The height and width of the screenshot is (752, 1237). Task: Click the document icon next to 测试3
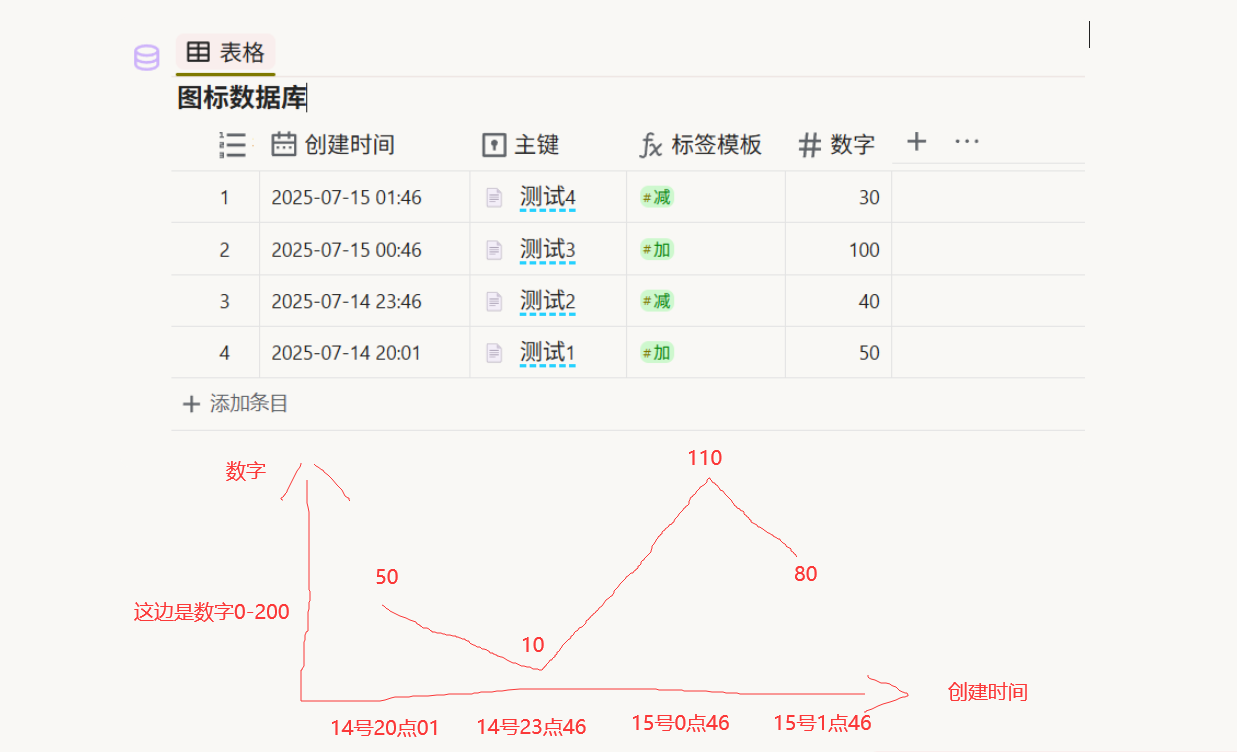tap(494, 250)
